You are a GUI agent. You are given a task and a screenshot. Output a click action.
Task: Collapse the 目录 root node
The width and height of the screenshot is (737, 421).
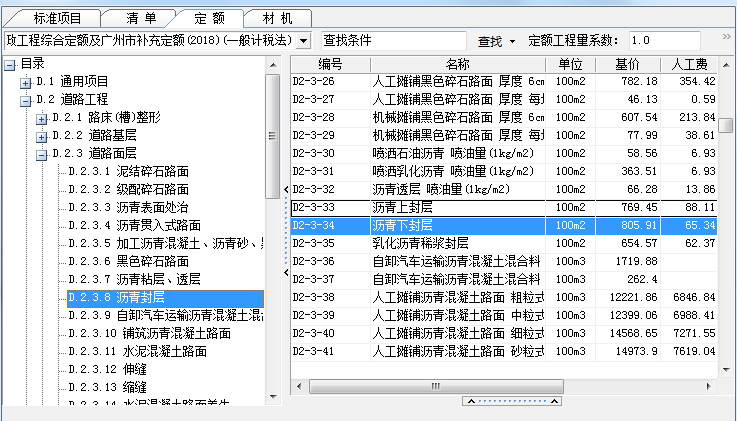point(10,65)
